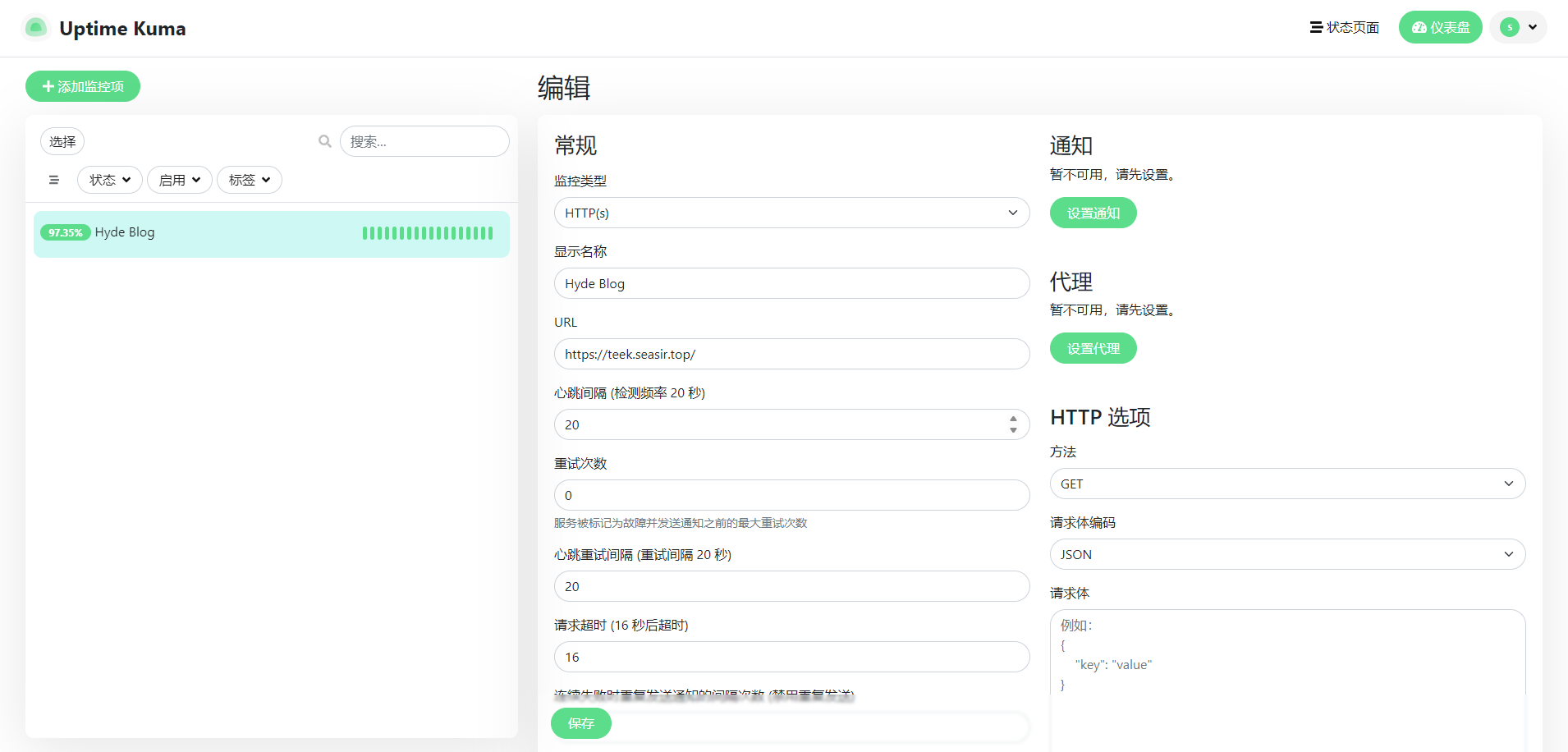Click the 设置代理 button
This screenshot has width=1568, height=752.
(x=1093, y=348)
